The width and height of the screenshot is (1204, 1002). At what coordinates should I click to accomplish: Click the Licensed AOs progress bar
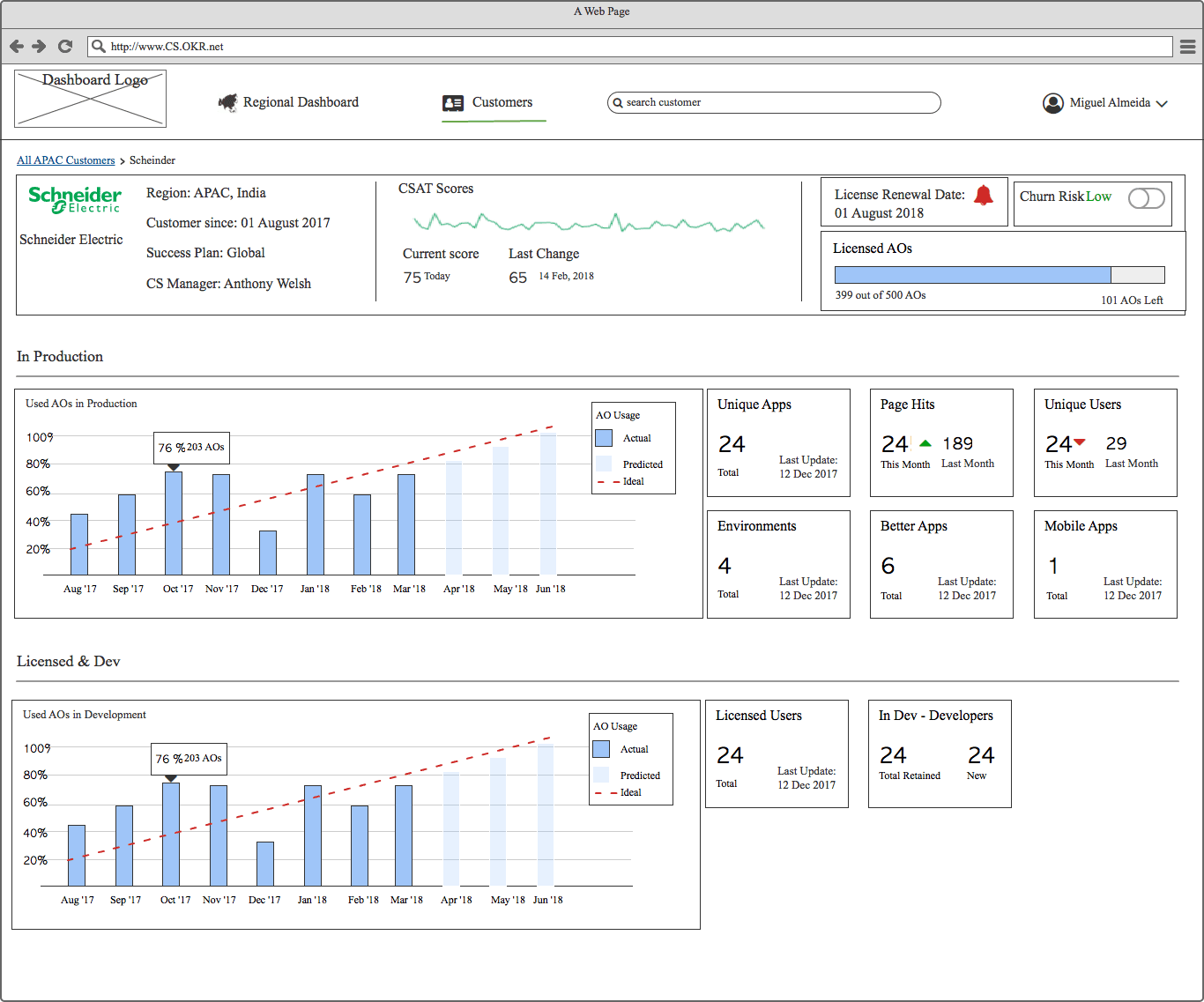999,275
